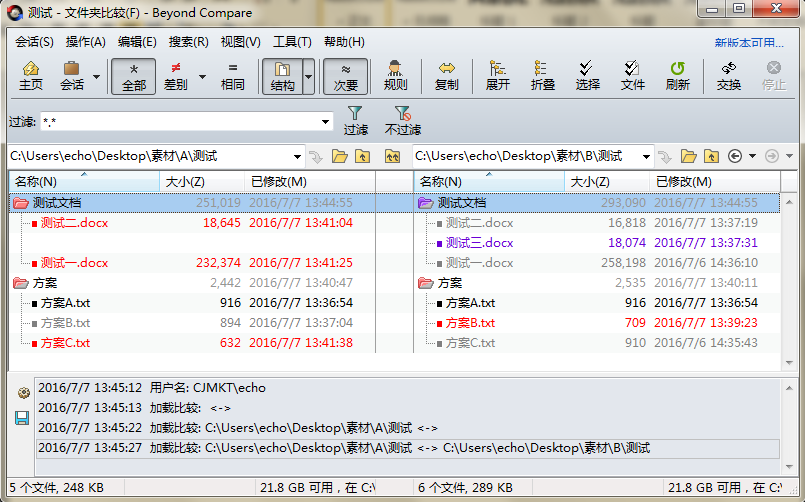
Task: Open the 会话 toolbar dropdown arrow
Action: [97, 76]
